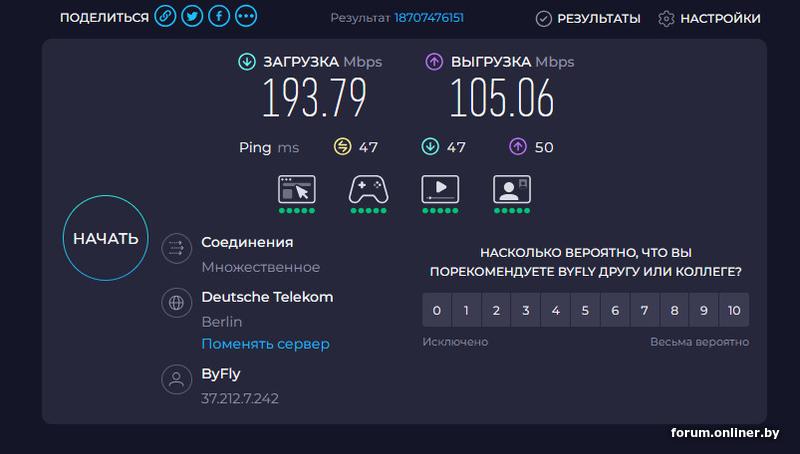800x454 pixels.
Task: Click the Deutsche Telekom server globe icon
Action: (177, 302)
